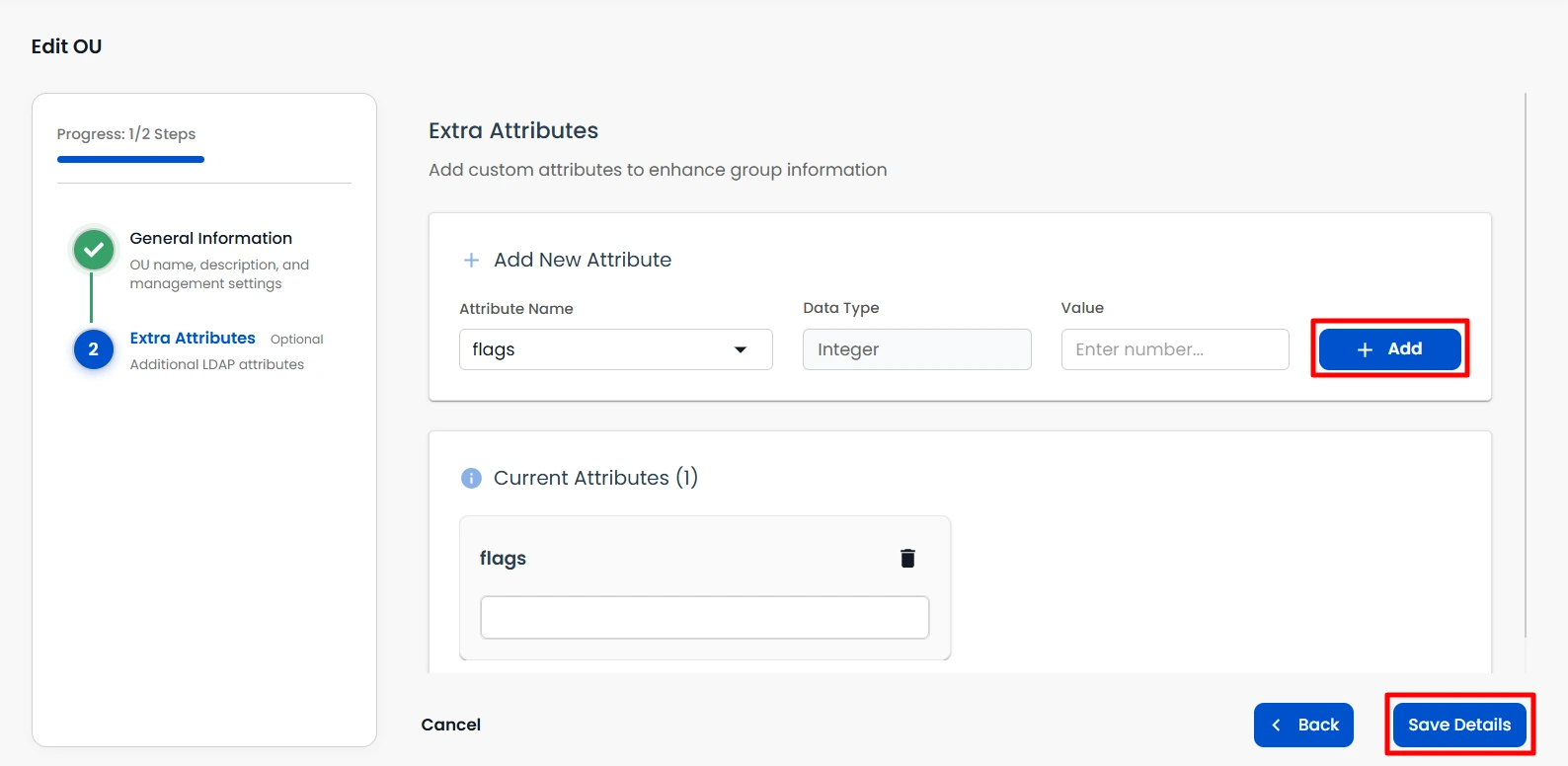Click the 'Attribute Name' field label

pyautogui.click(x=516, y=309)
